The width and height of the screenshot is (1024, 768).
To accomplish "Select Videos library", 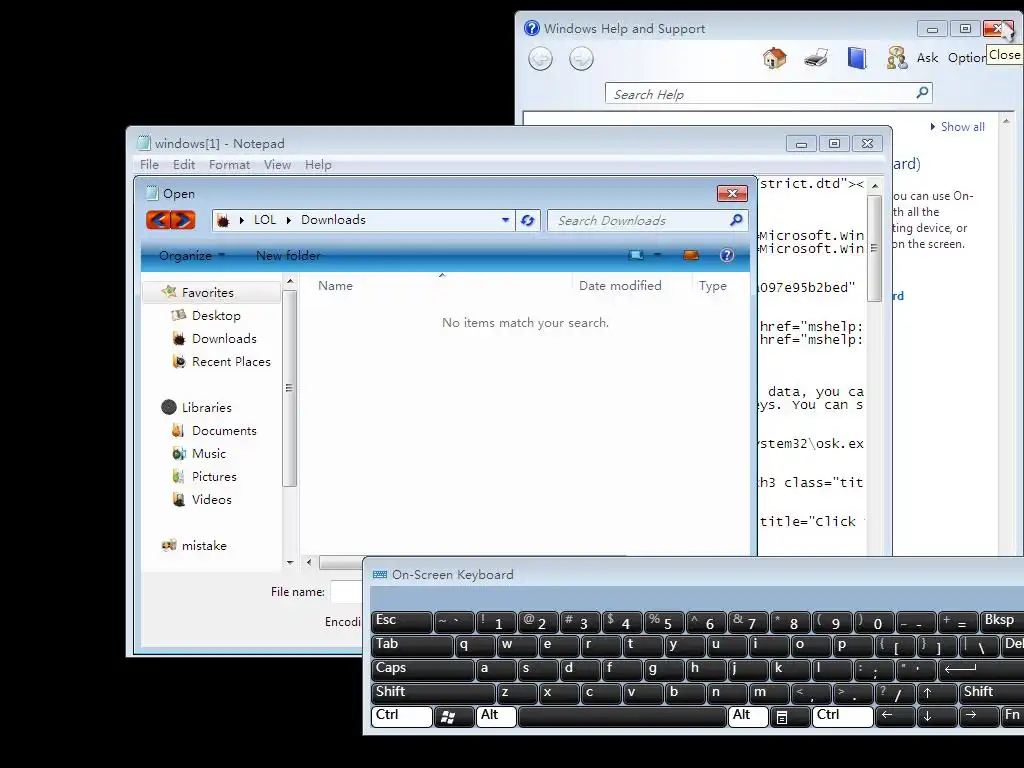I will (x=211, y=499).
